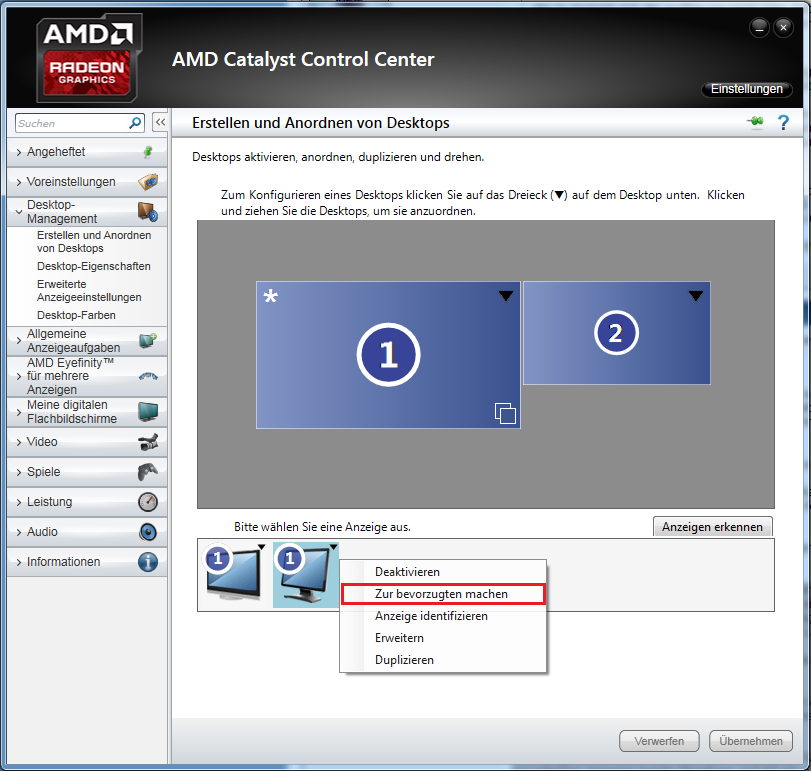This screenshot has height=771, width=811.
Task: Click the Video camera icon
Action: click(148, 442)
